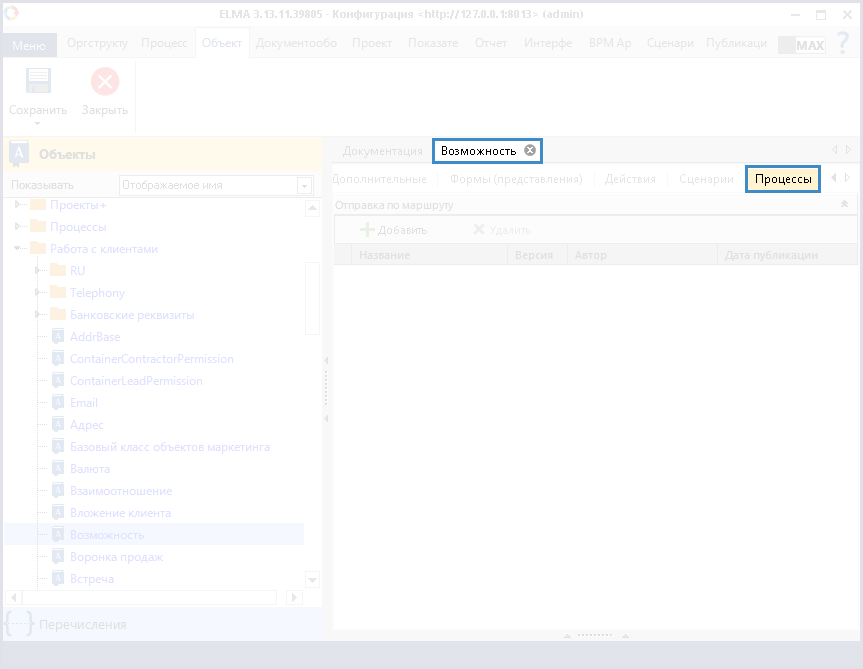This screenshot has width=863, height=669.
Task: Click the Telephony folder icon
Action: tap(57, 293)
